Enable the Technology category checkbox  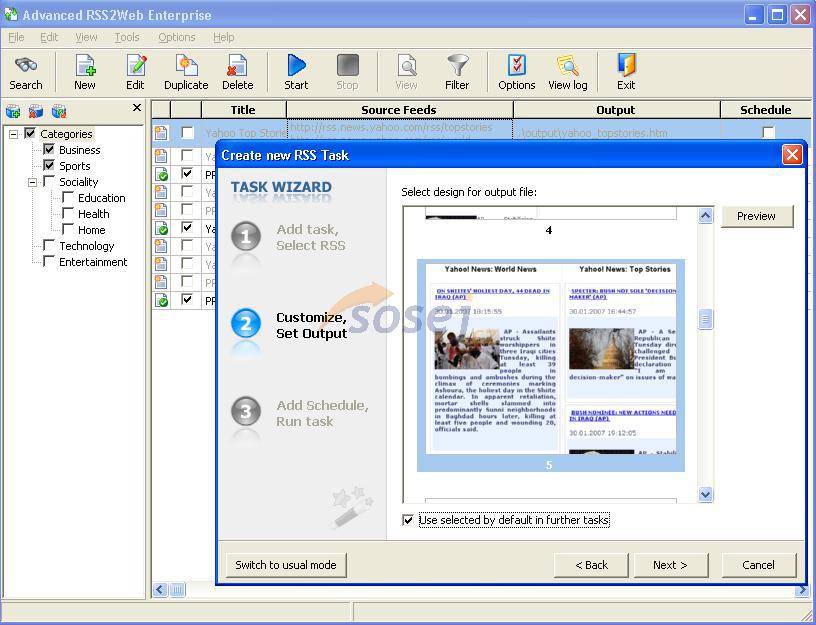[49, 246]
